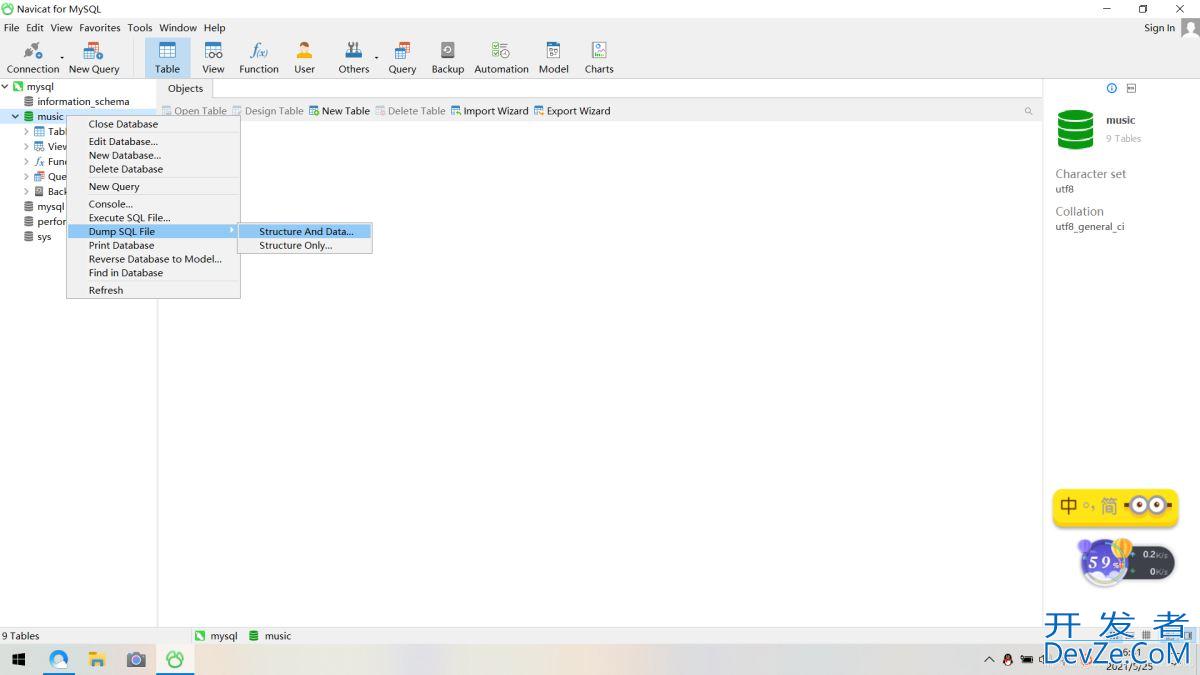Open the Backup toolbar icon

coord(447,57)
